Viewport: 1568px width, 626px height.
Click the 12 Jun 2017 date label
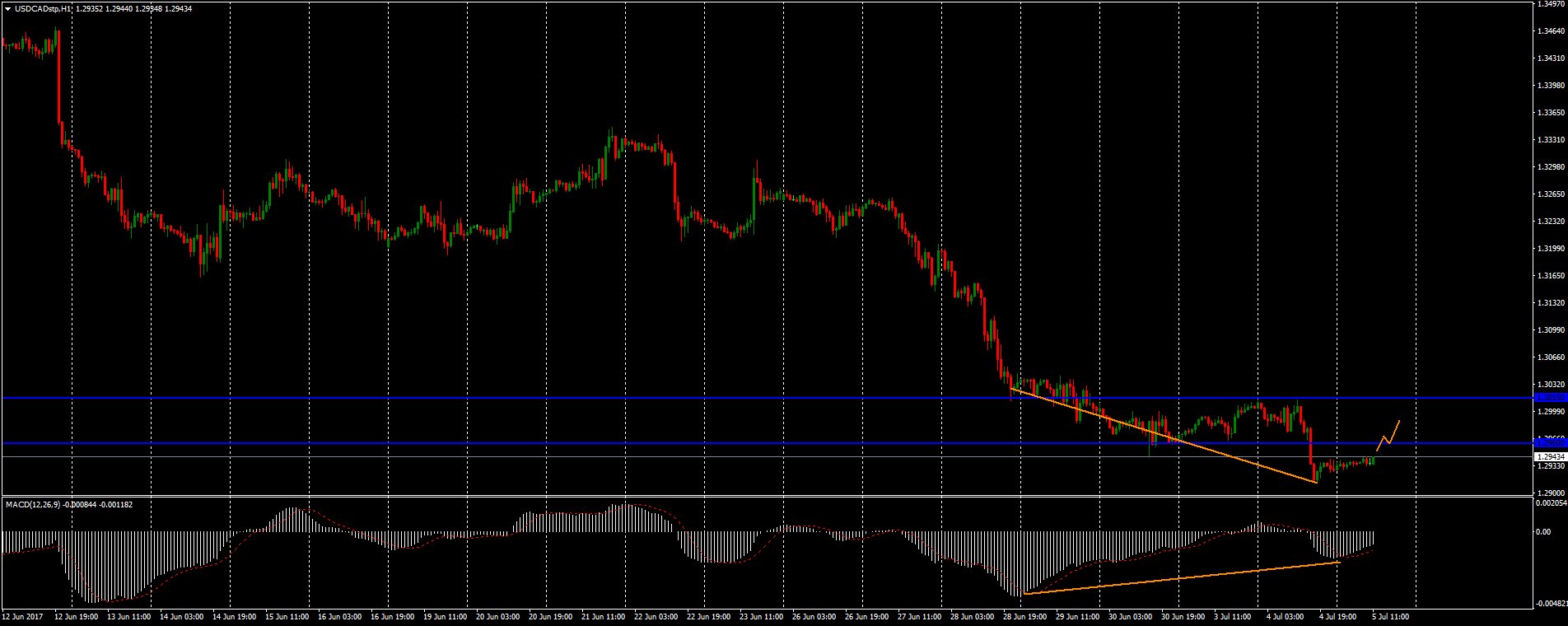[x=22, y=615]
